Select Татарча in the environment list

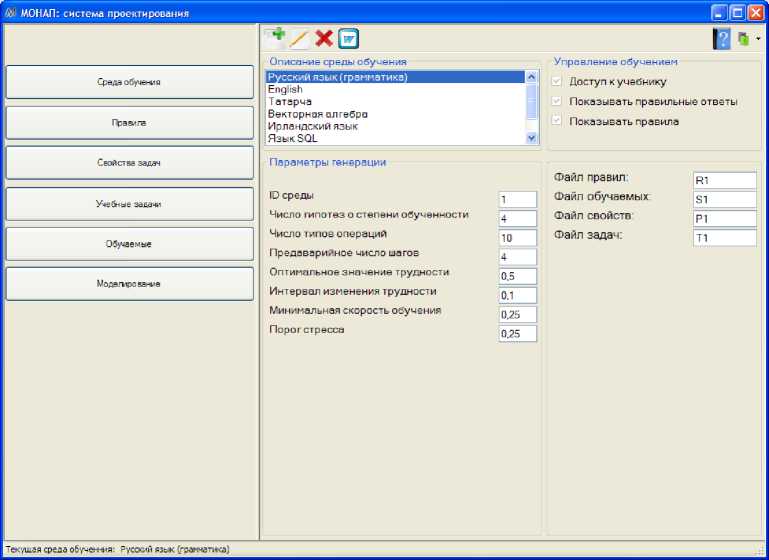pos(395,102)
